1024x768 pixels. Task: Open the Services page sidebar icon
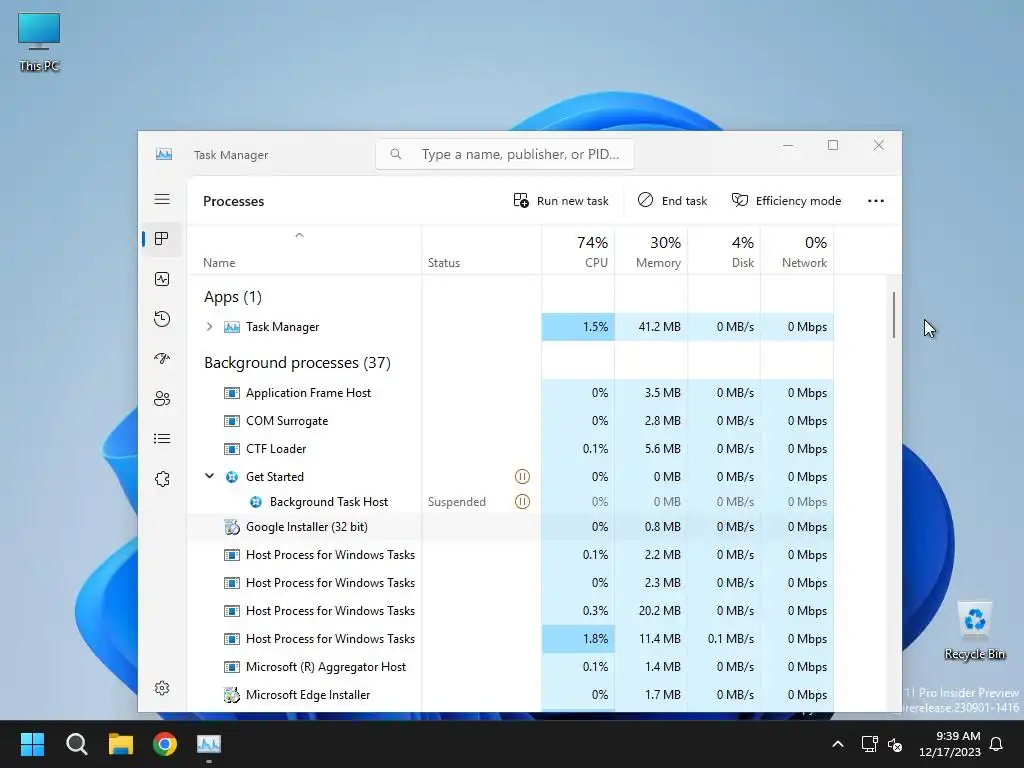pyautogui.click(x=162, y=479)
